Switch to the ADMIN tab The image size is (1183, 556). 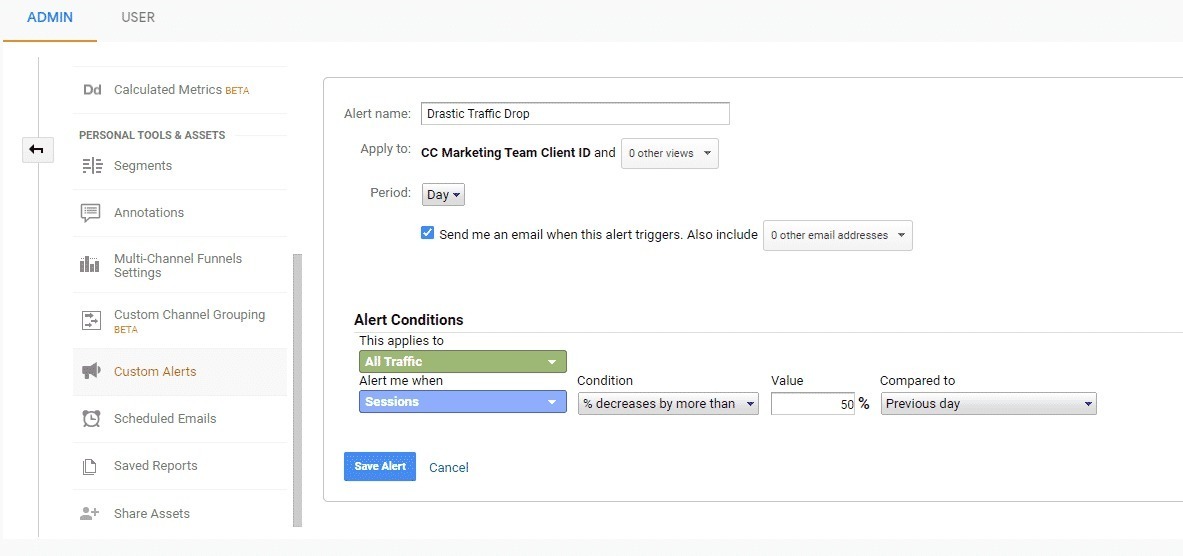(x=50, y=17)
